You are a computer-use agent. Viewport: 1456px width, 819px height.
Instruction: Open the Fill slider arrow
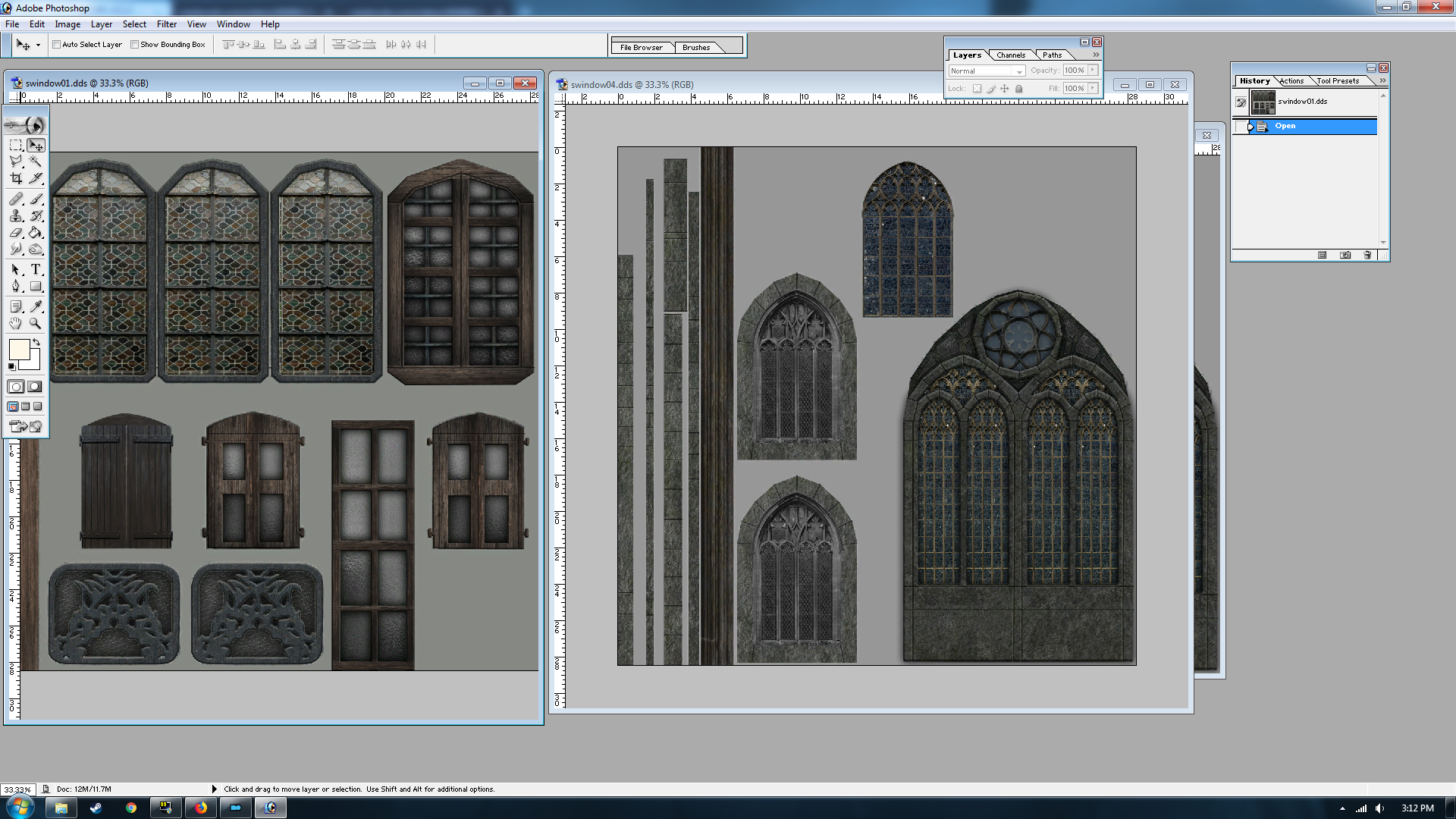1093,89
